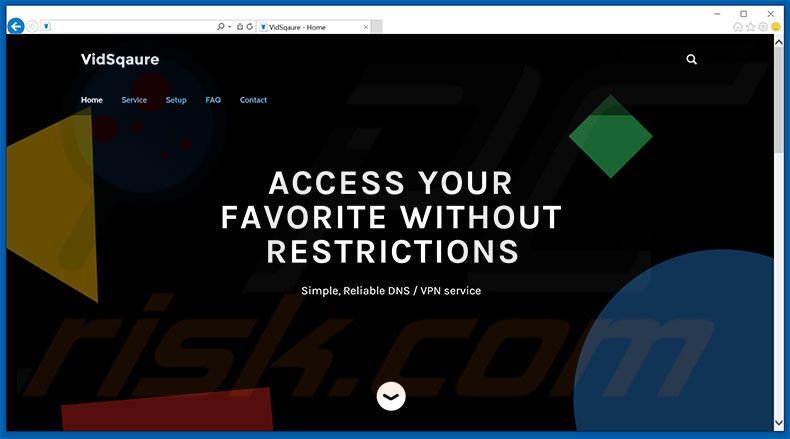
Task: Click the security lock icon in address bar
Action: (240, 27)
